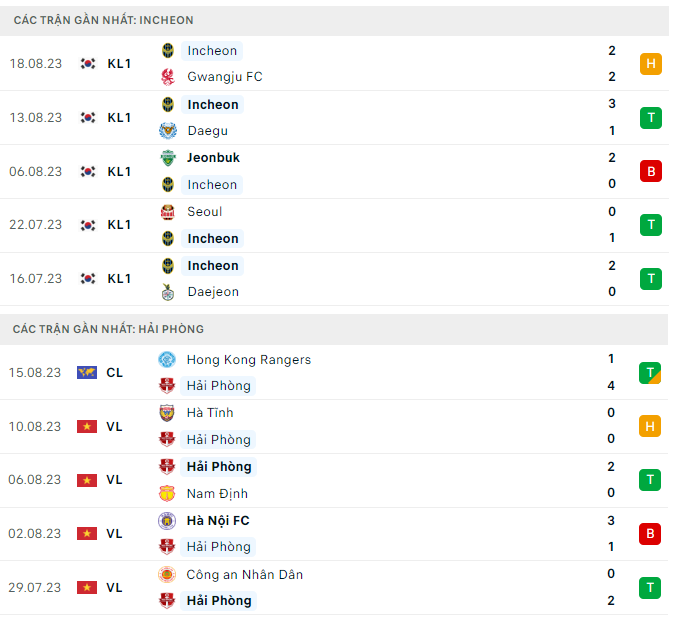Click the Công an Nhân Dân logo
This screenshot has height=626, width=673.
tap(167, 574)
